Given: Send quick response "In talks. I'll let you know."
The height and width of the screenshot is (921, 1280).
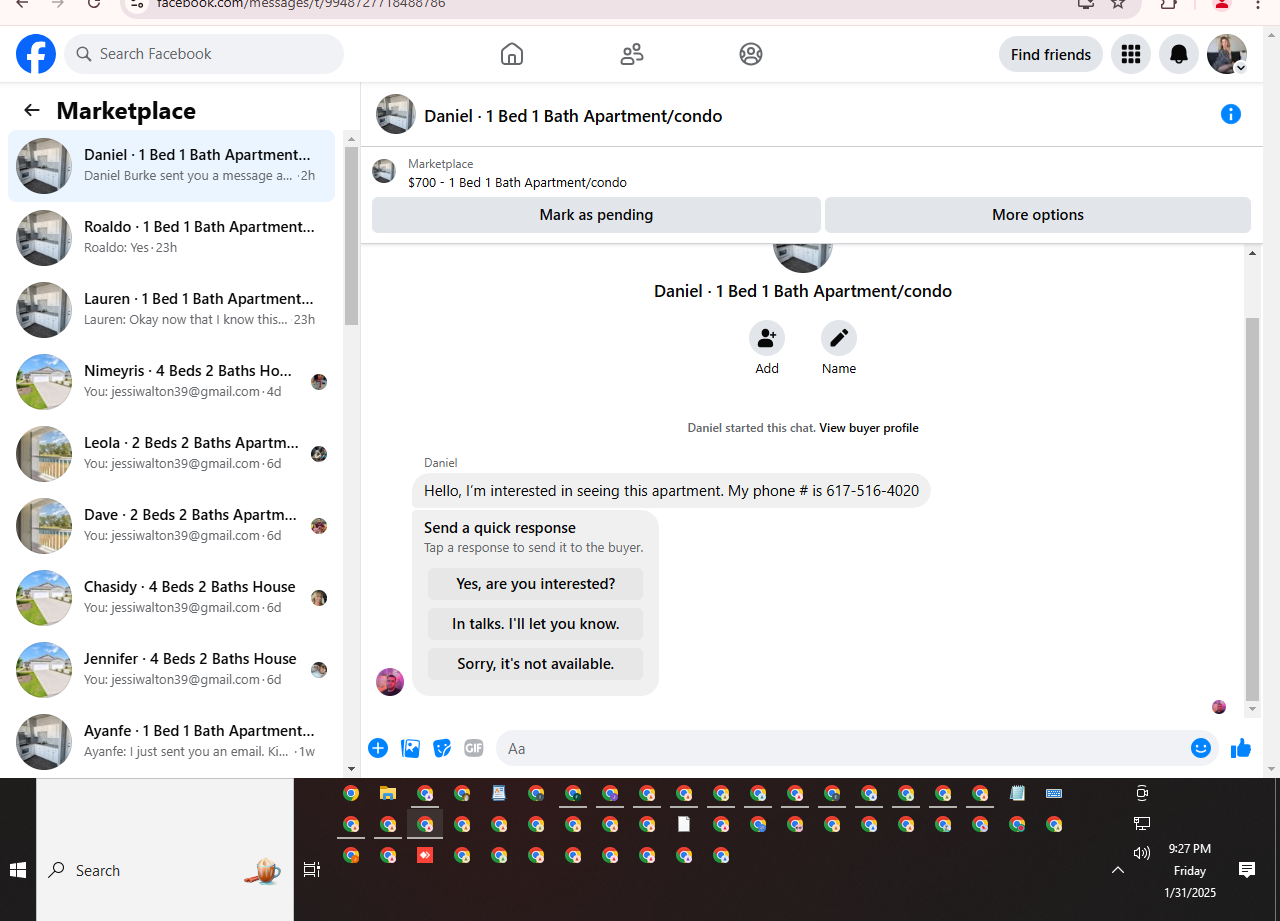Looking at the screenshot, I should (535, 624).
